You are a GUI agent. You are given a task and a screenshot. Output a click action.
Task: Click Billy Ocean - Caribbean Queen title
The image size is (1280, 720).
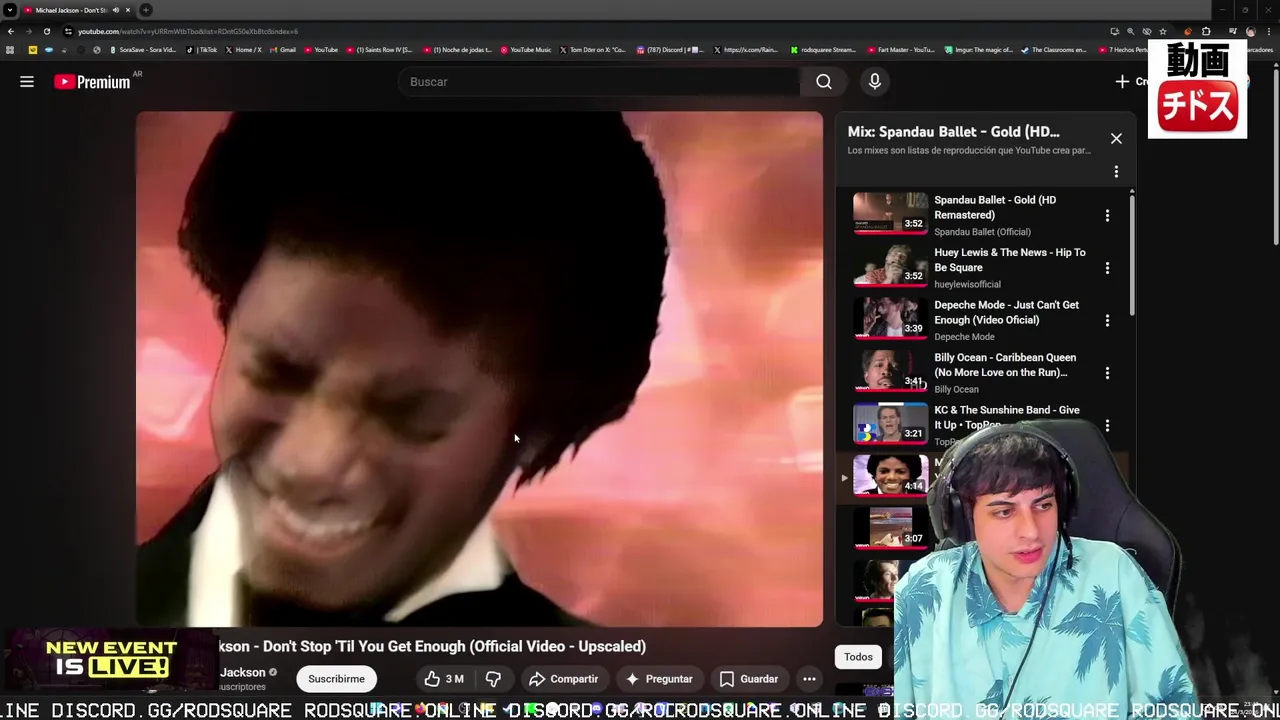click(1005, 365)
